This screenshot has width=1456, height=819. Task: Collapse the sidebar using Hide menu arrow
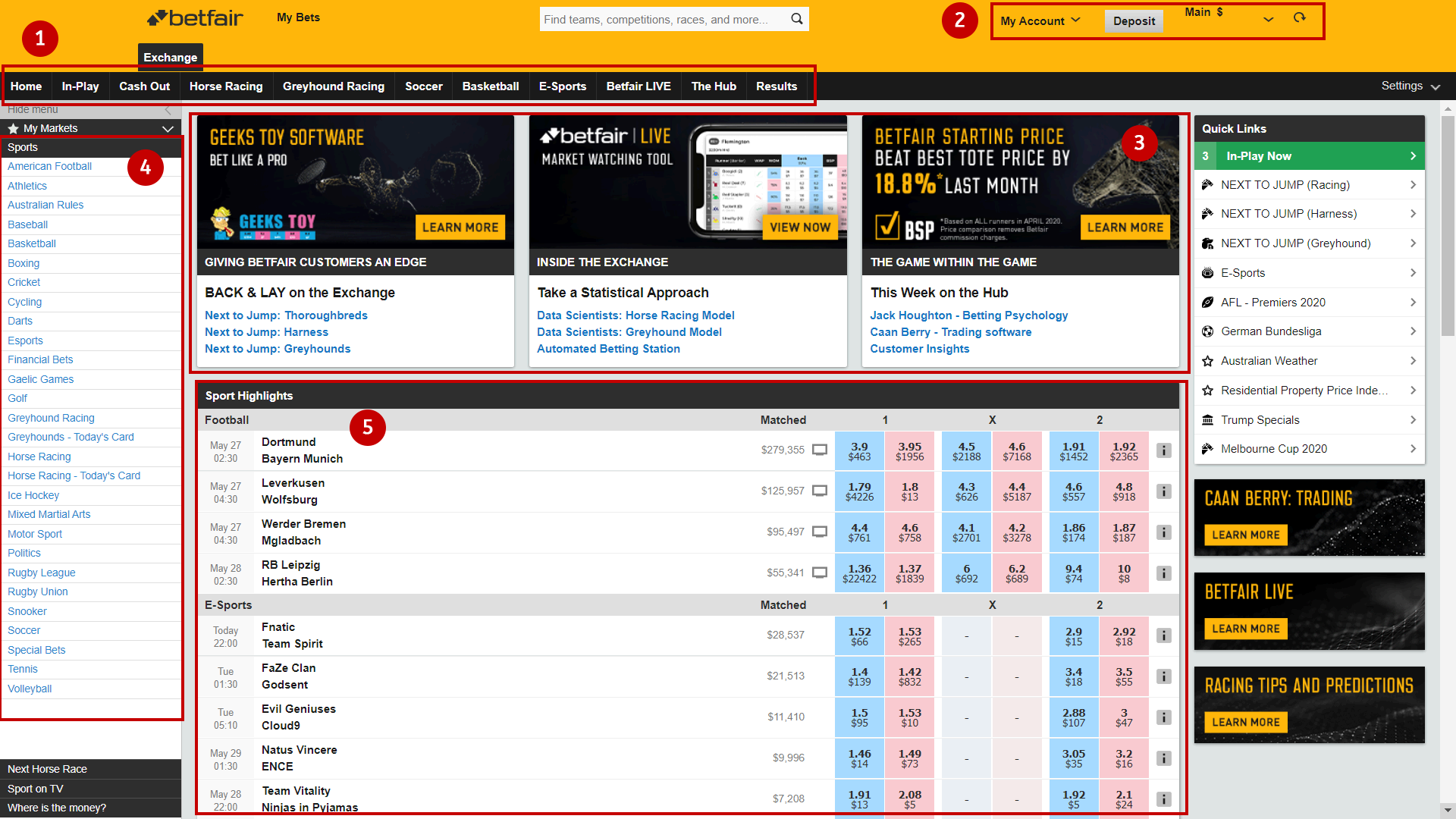[x=167, y=109]
